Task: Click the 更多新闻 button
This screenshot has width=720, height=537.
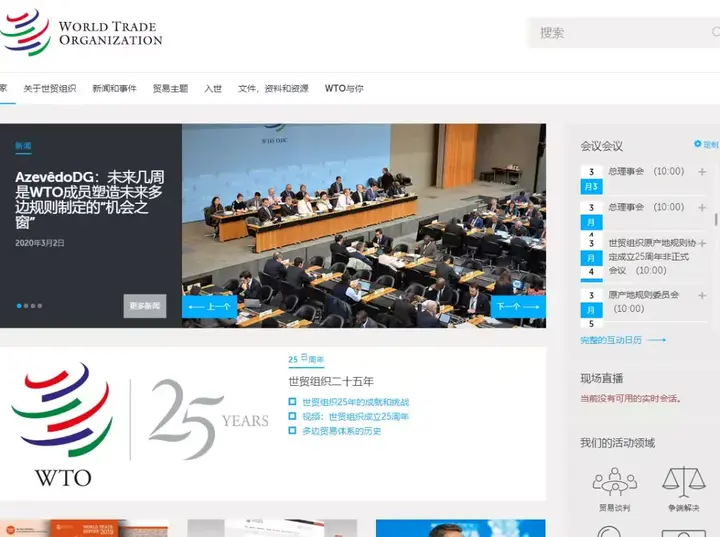Action: click(145, 306)
